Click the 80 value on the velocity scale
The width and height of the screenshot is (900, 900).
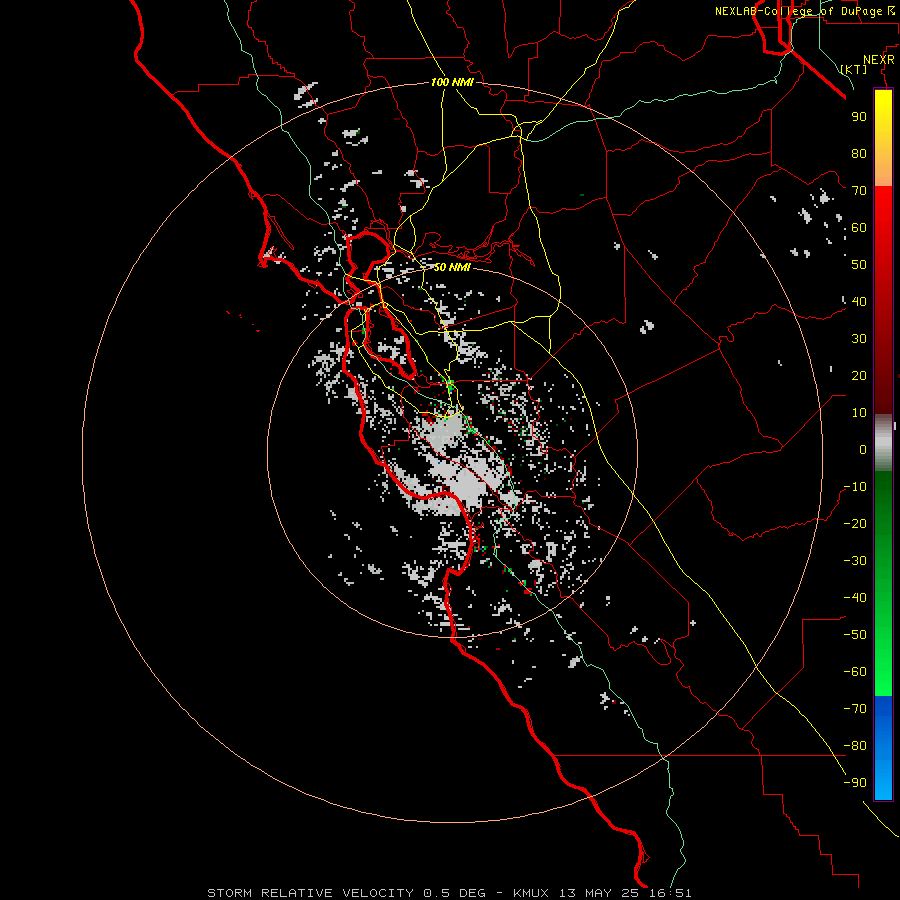[859, 153]
